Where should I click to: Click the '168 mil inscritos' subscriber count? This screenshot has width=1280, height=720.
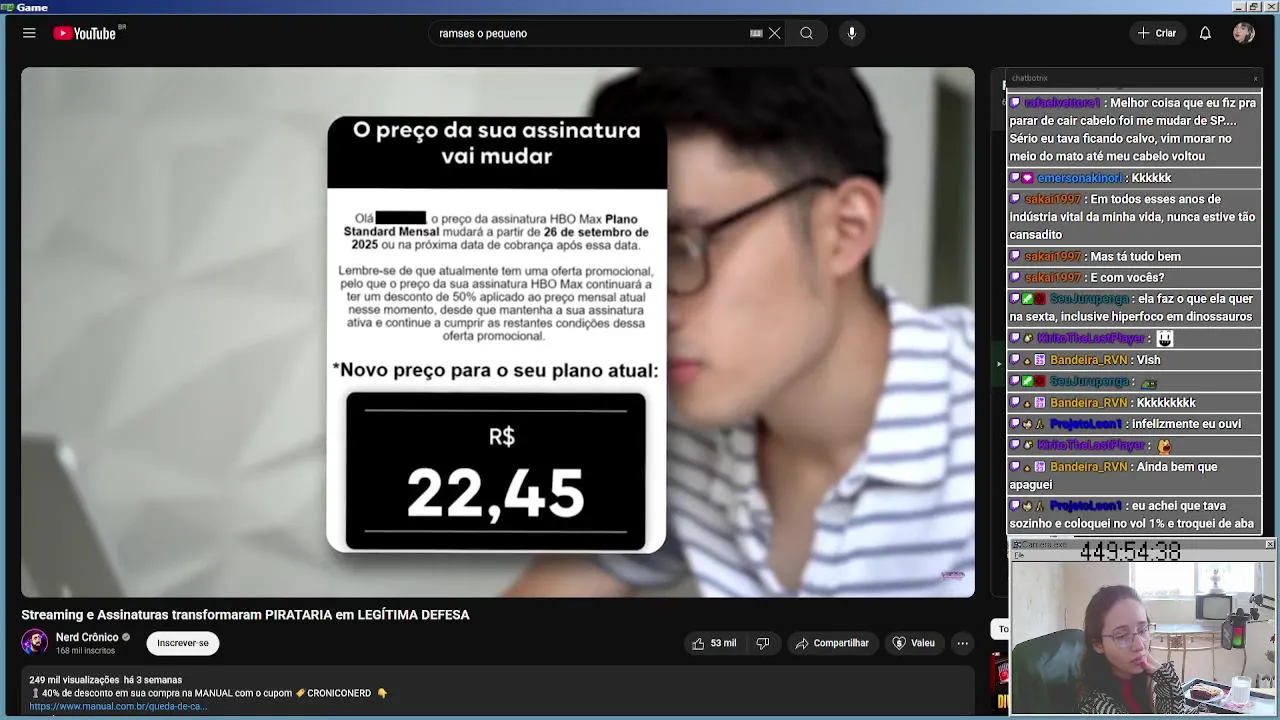pos(85,651)
